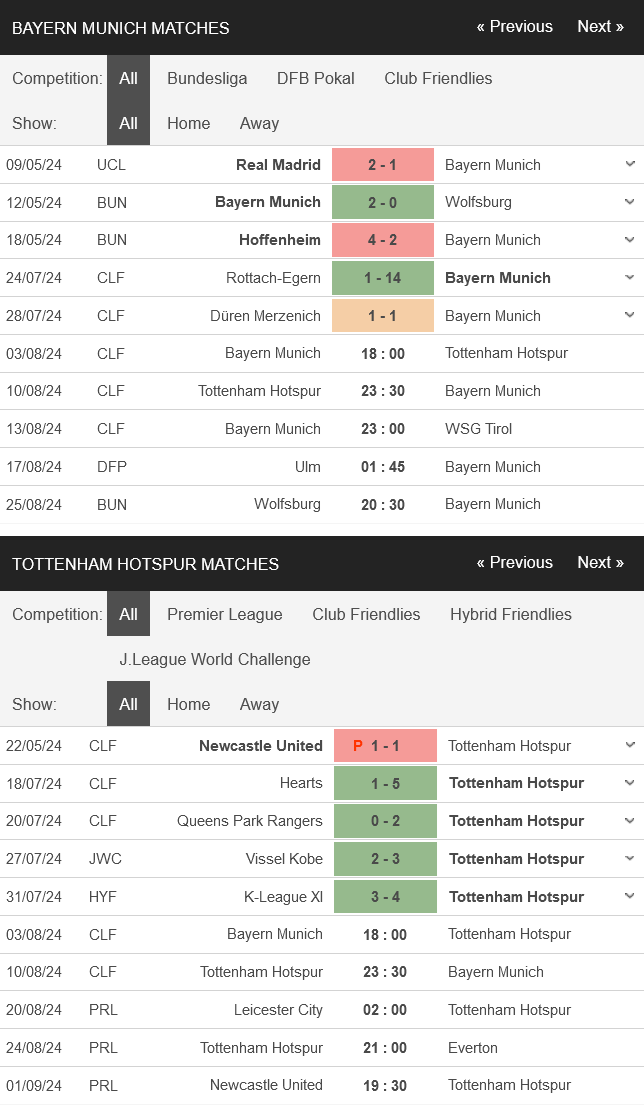
Task: Select the Bundesliga competition filter
Action: pyautogui.click(x=207, y=78)
